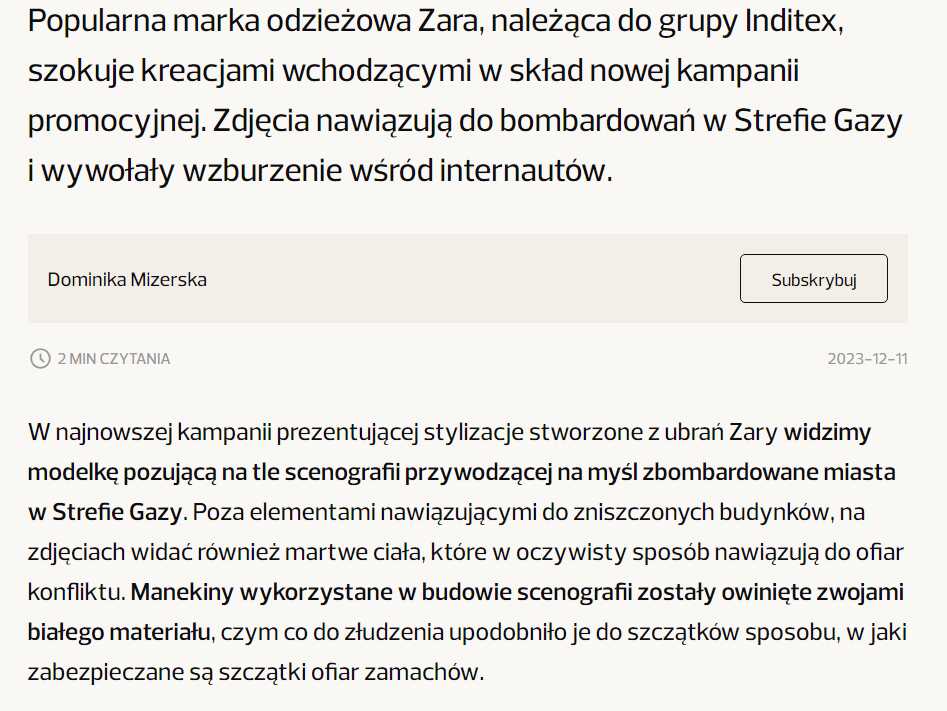Click bold words "zbombardowane miasta"

[x=769, y=472]
